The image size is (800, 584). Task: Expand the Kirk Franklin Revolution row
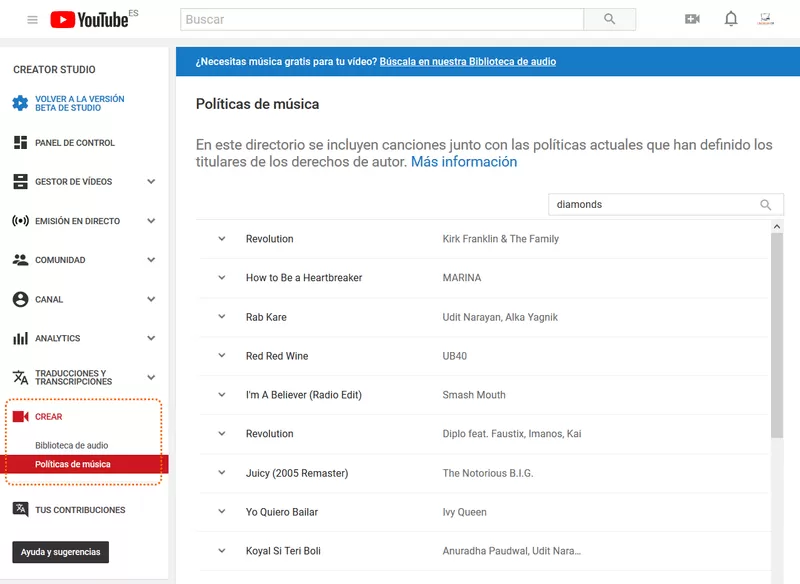[x=222, y=239]
